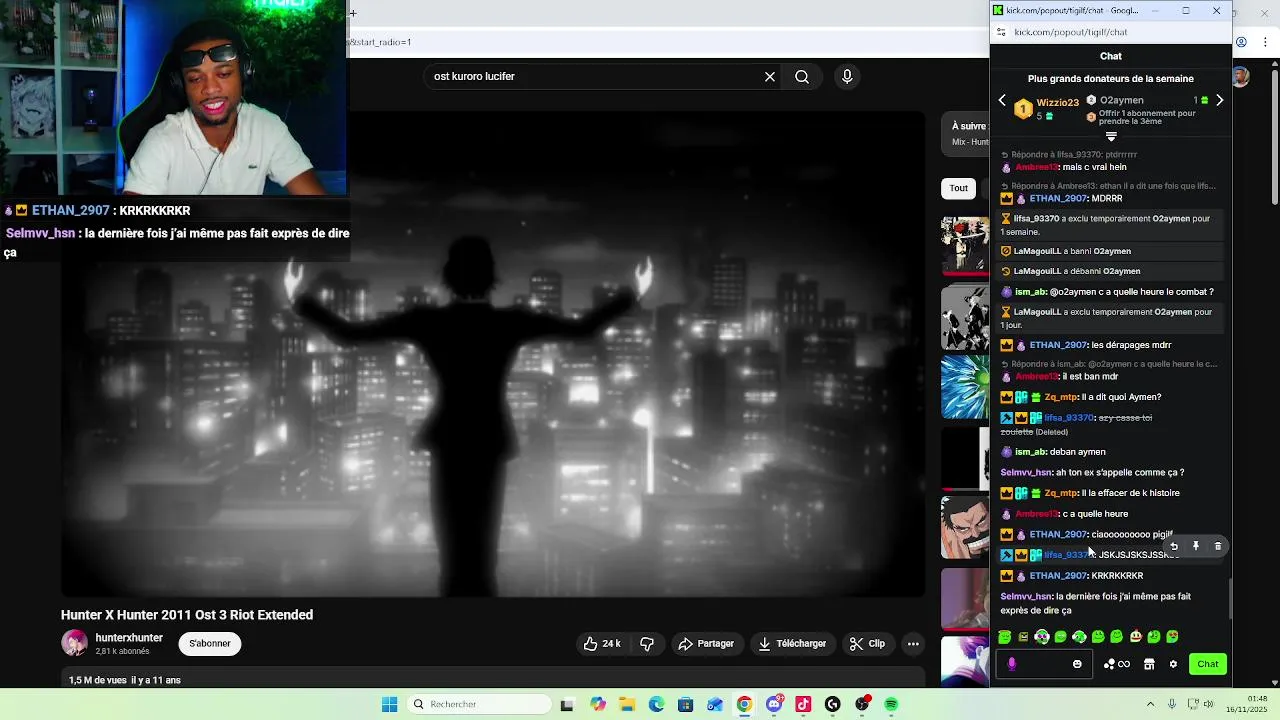Viewport: 1280px width, 720px height.
Task: Go to previous donor with the left arrow
Action: point(1002,101)
